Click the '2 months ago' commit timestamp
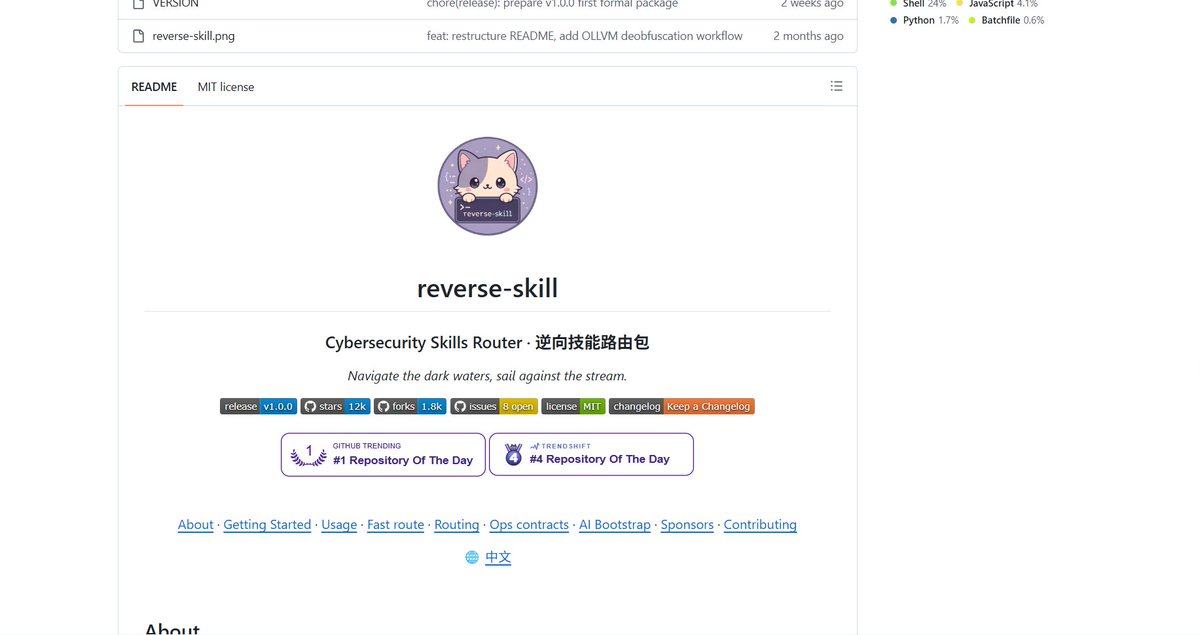This screenshot has height=635, width=1200. (808, 36)
